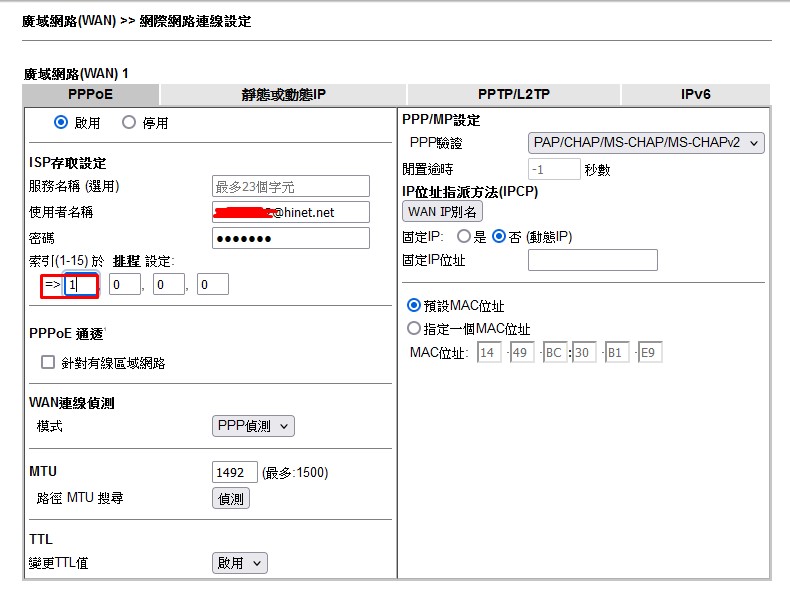This screenshot has width=790, height=593.
Task: Open the PPTP/L2TP tab
Action: coord(512,95)
